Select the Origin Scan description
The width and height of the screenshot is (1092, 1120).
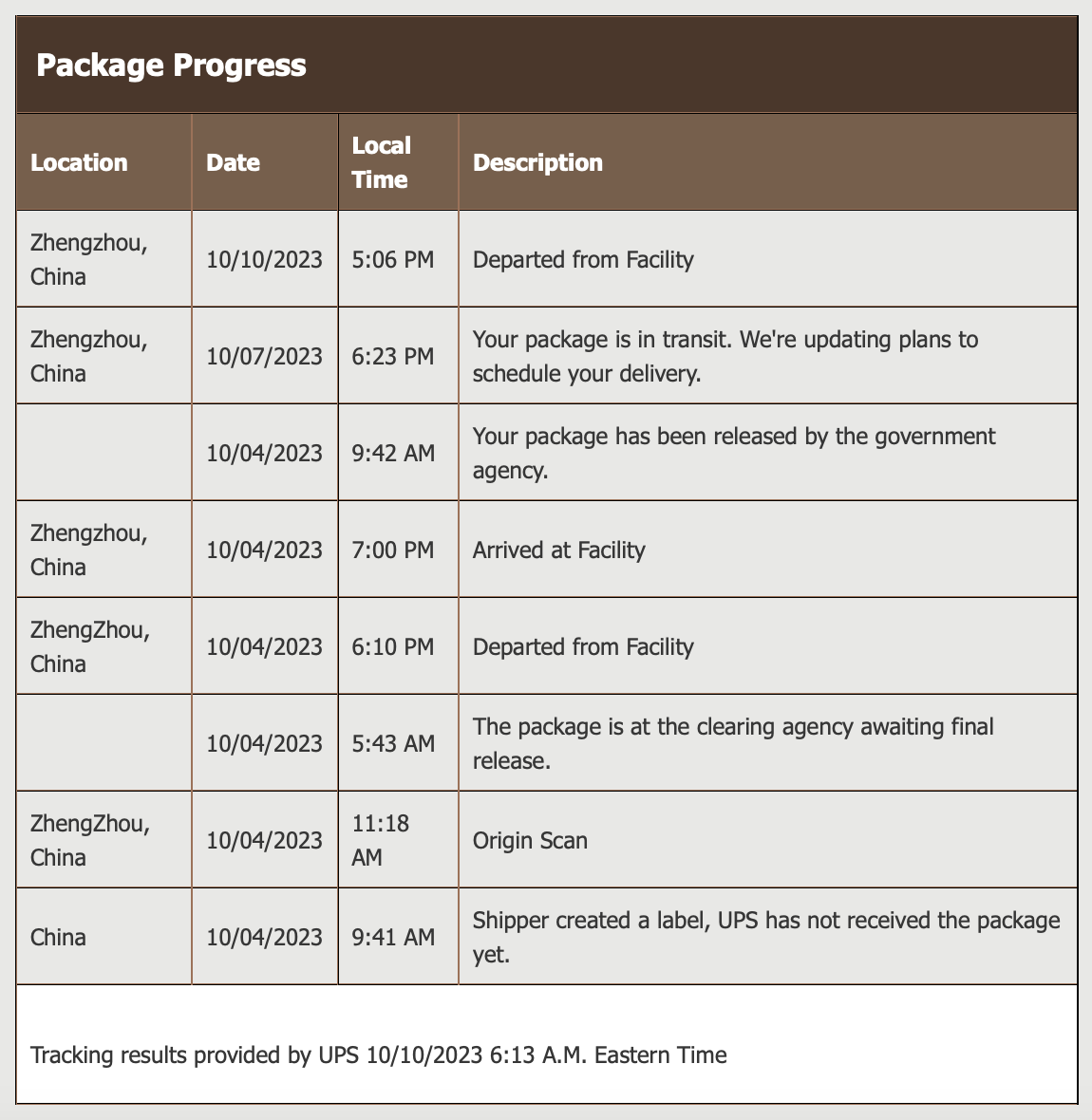click(x=530, y=840)
